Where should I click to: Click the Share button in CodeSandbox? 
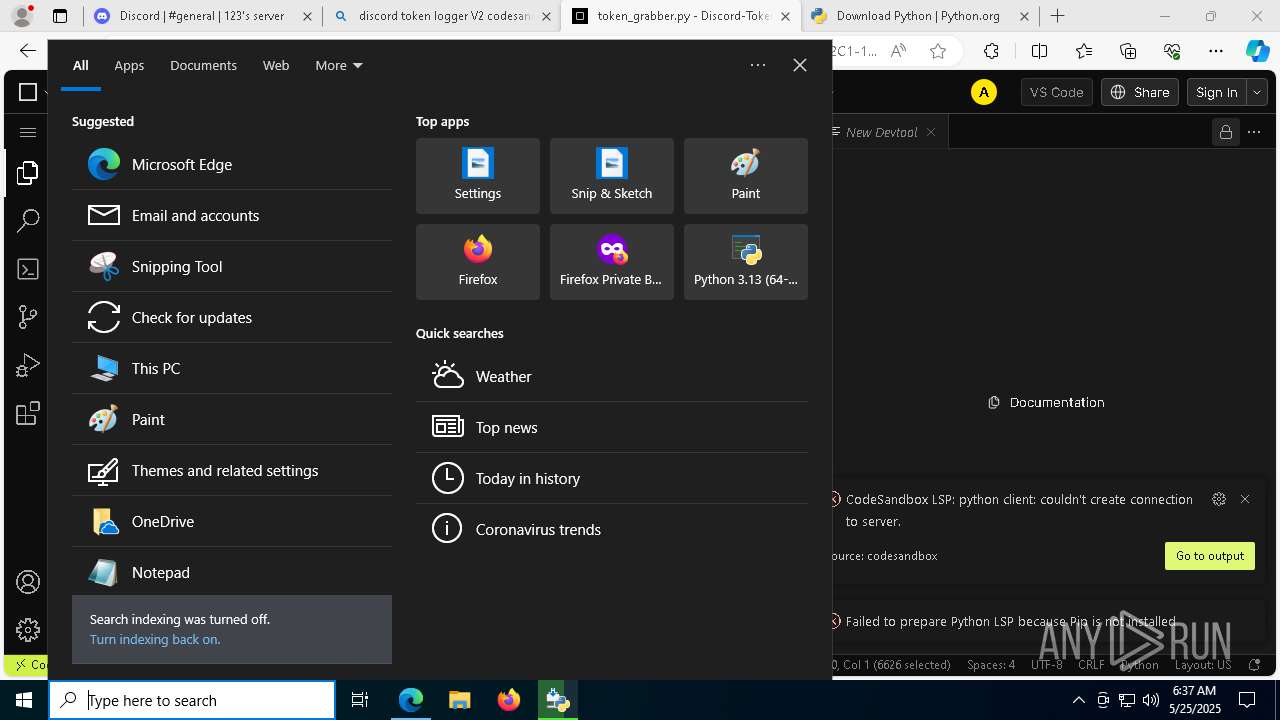coord(1139,92)
